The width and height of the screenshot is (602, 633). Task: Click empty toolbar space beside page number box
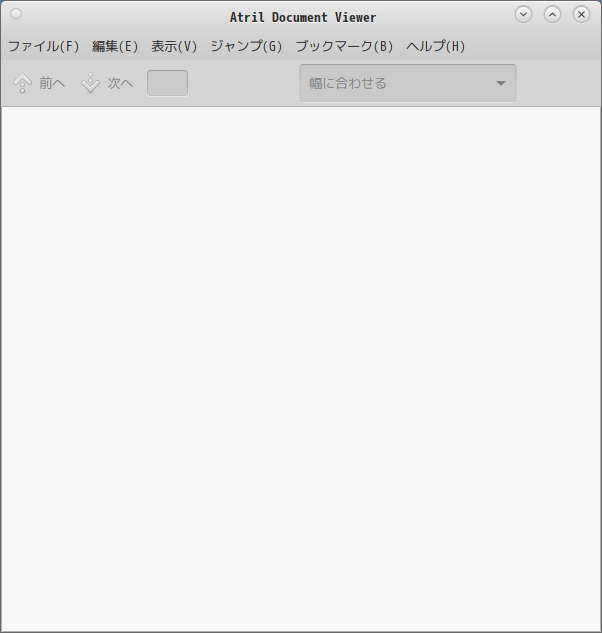click(x=243, y=83)
